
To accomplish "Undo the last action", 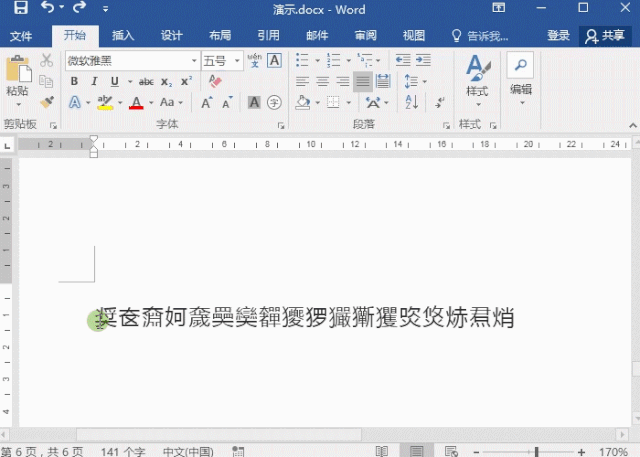I will (47, 8).
